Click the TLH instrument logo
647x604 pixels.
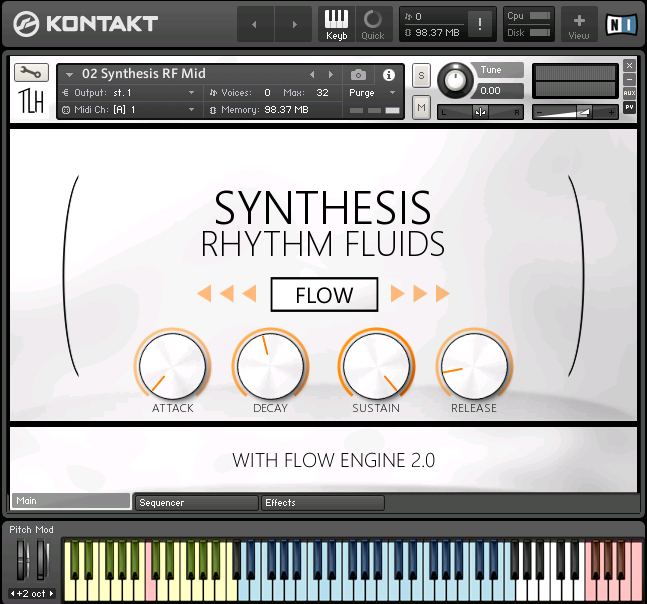(31, 101)
